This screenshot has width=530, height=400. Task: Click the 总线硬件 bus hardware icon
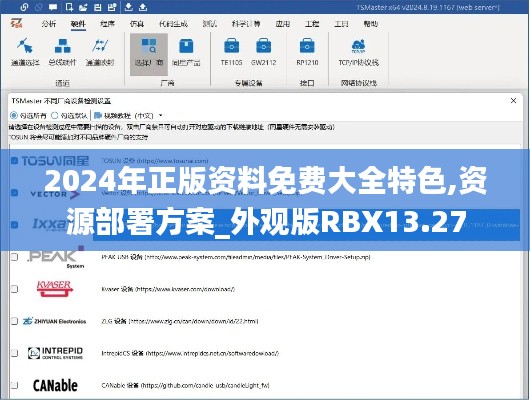coord(63,52)
